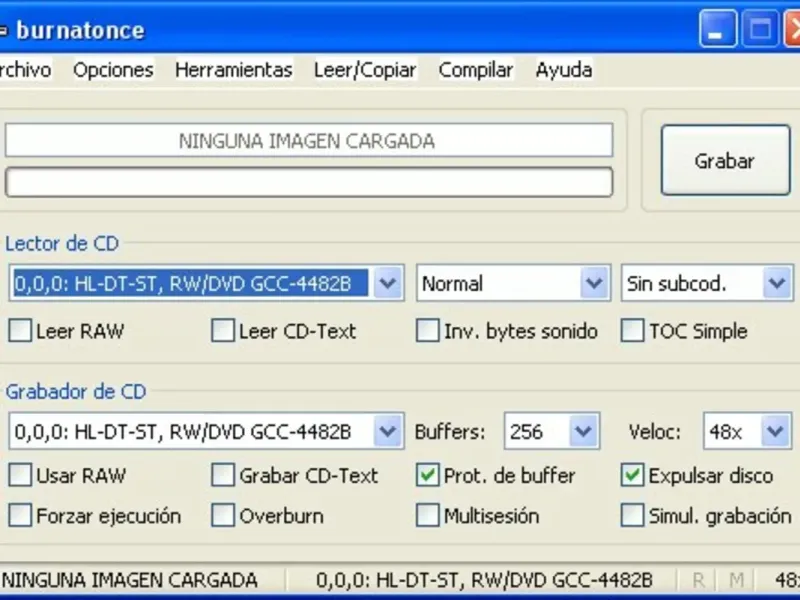Open the Compilar menu

coord(476,70)
